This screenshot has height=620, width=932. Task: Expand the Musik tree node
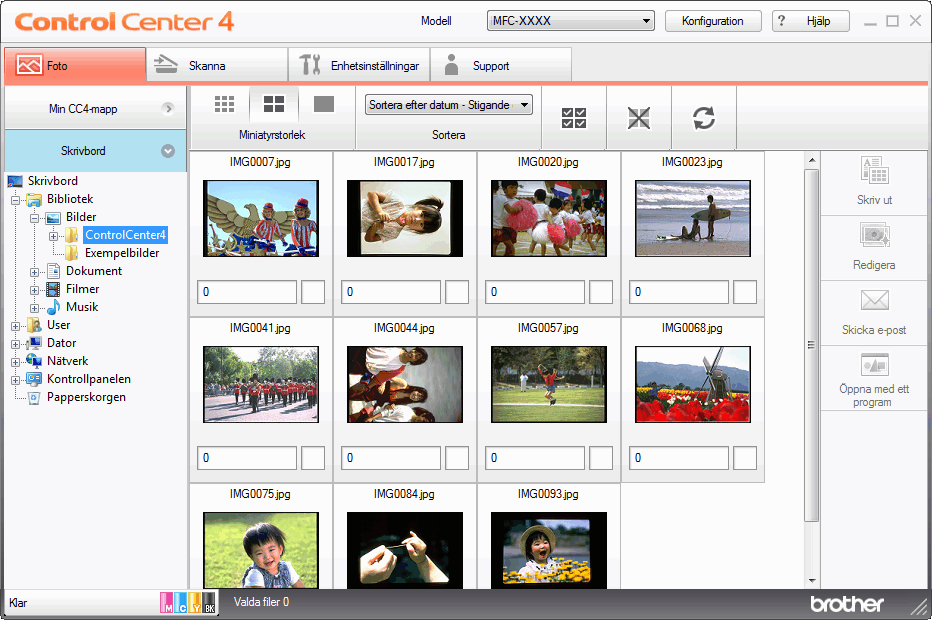[34, 308]
